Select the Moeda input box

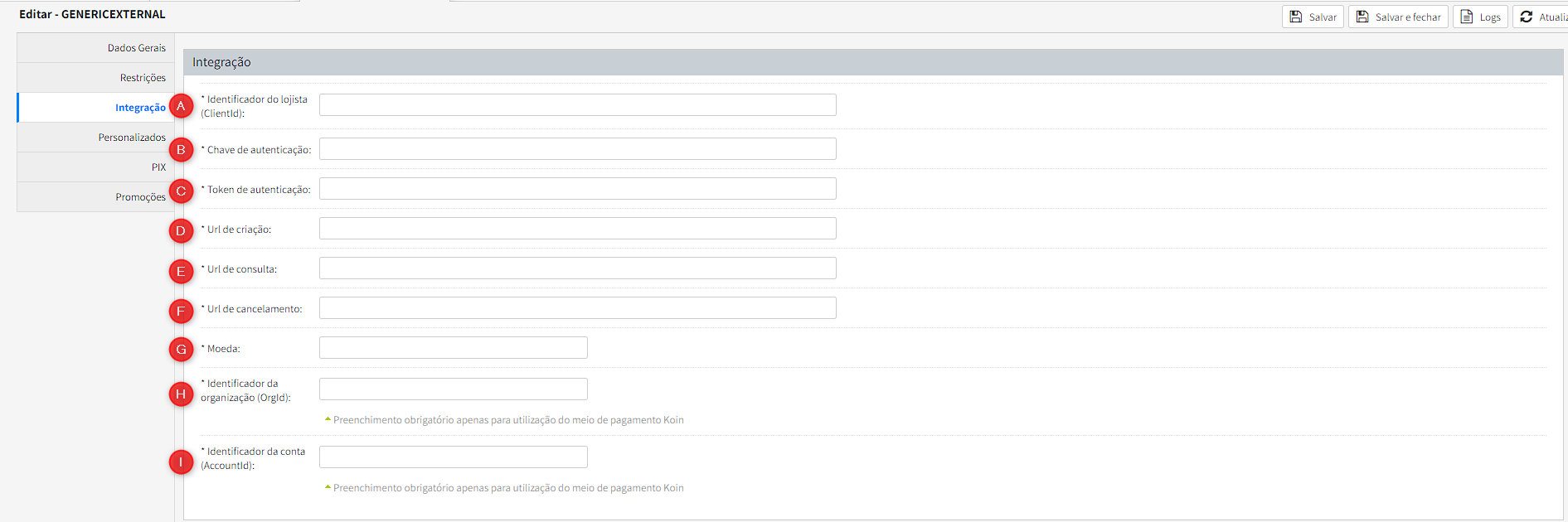pos(453,348)
